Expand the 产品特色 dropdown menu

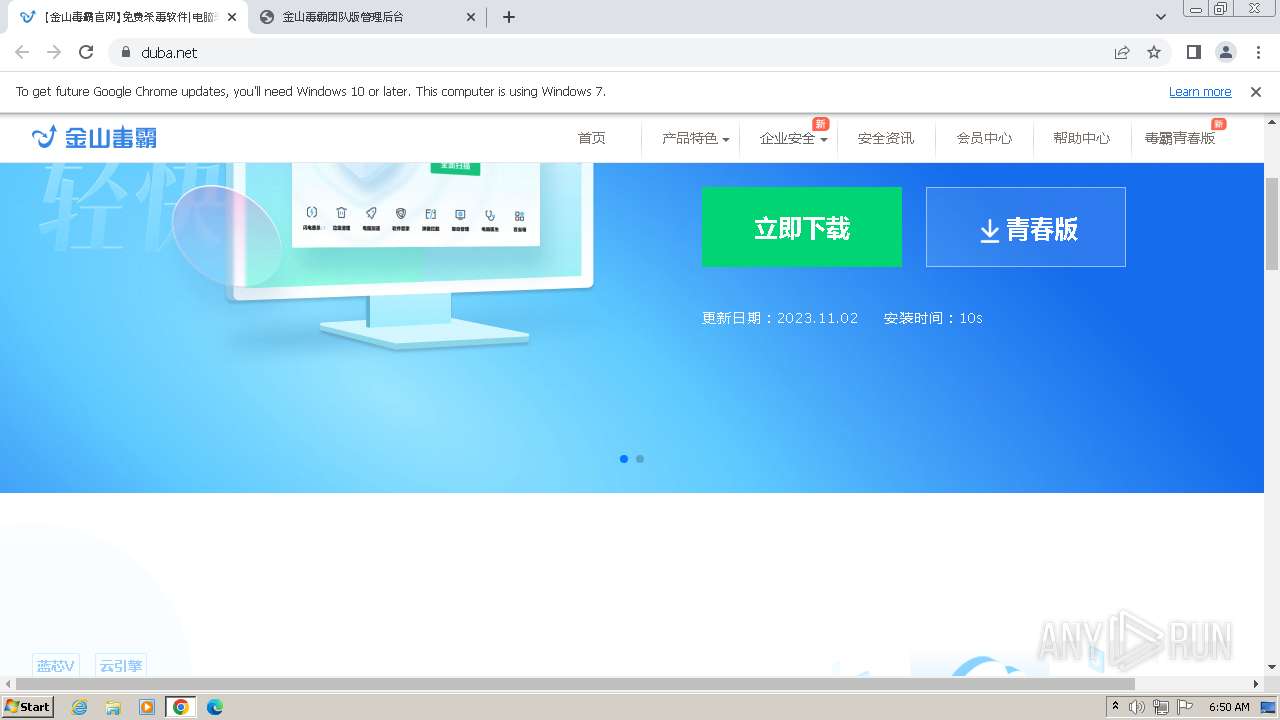(695, 138)
